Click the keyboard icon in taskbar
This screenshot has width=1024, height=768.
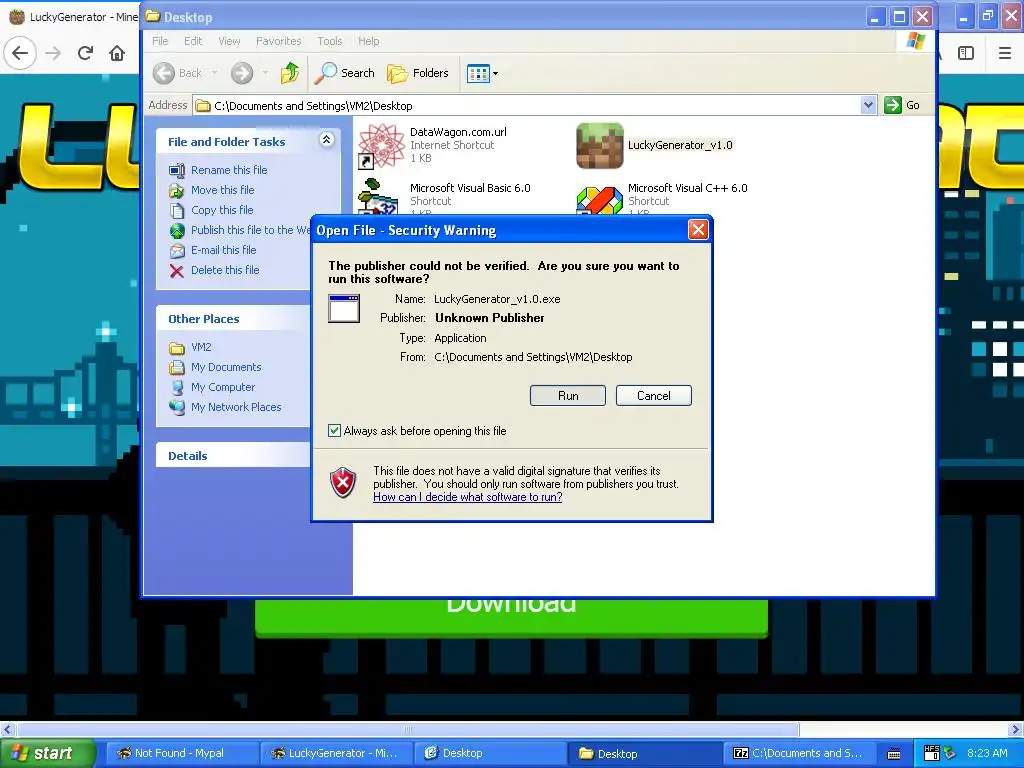coord(894,754)
